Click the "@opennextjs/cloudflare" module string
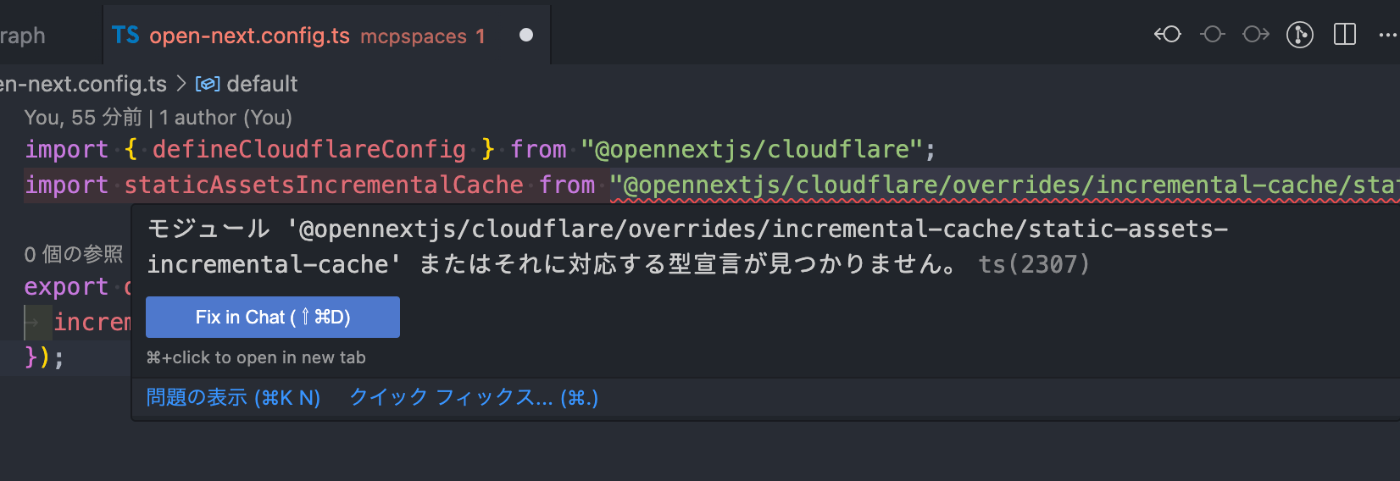1400x481 pixels. pyautogui.click(x=752, y=150)
